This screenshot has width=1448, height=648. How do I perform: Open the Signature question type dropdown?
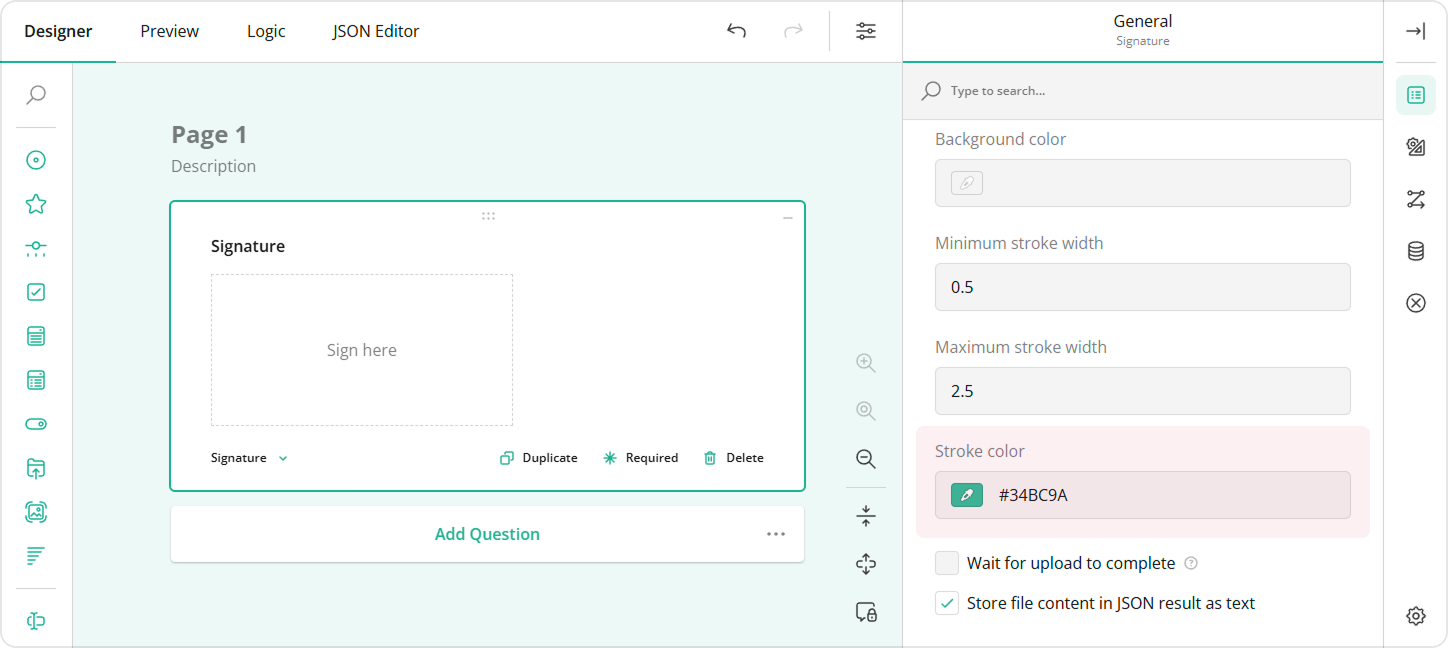(247, 457)
